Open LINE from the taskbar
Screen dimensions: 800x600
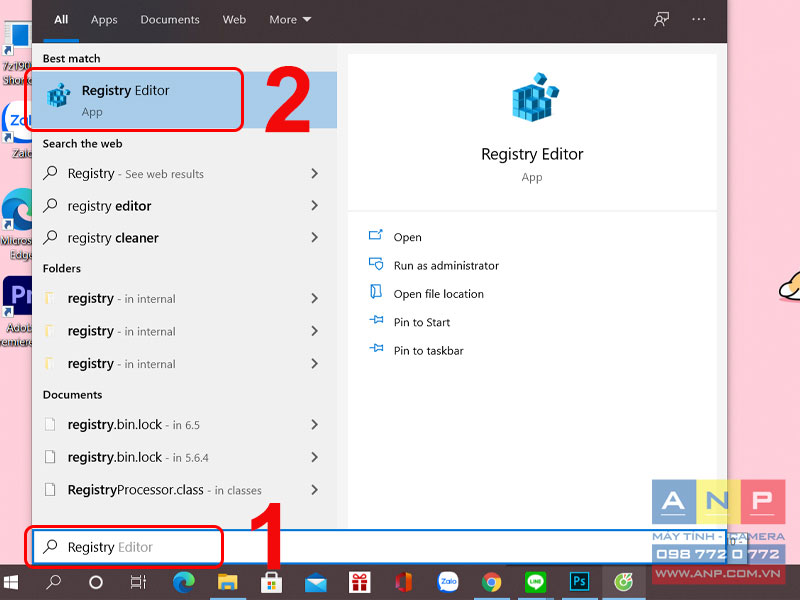[535, 582]
